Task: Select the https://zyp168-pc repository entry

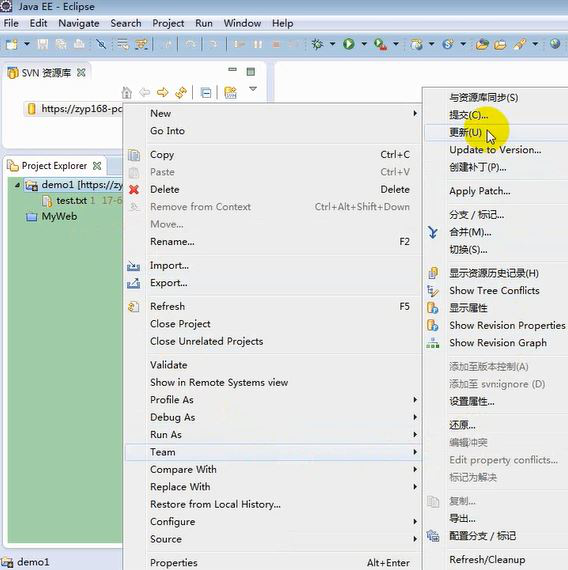Action: tap(81, 109)
